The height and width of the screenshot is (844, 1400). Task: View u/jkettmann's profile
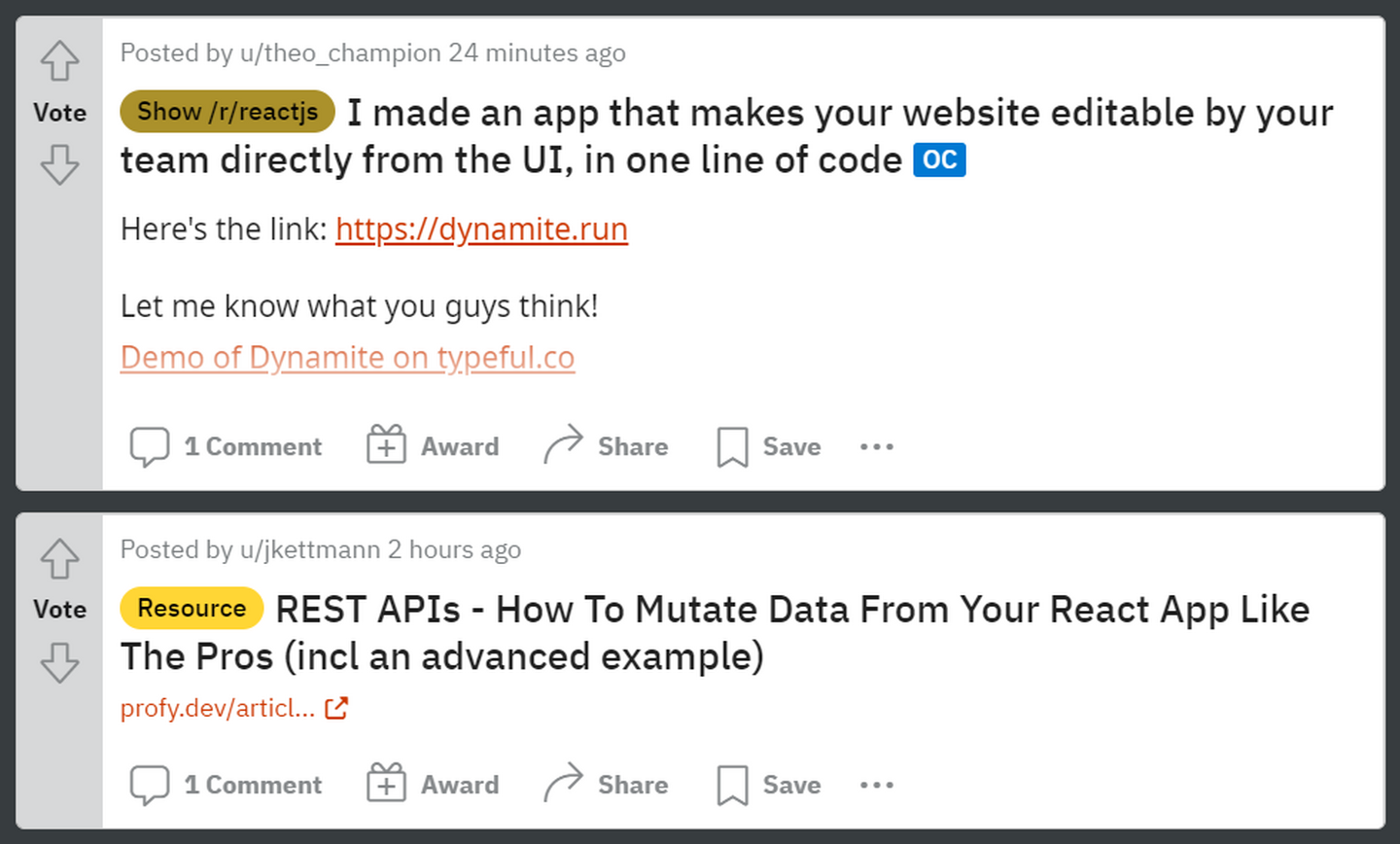(x=310, y=549)
